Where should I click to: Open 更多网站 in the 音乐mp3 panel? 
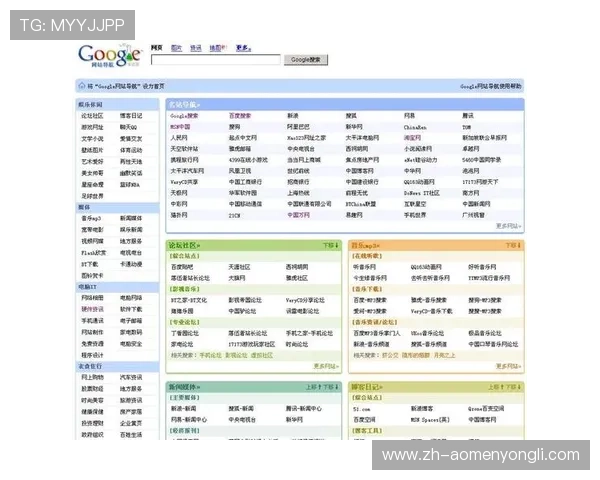point(509,366)
